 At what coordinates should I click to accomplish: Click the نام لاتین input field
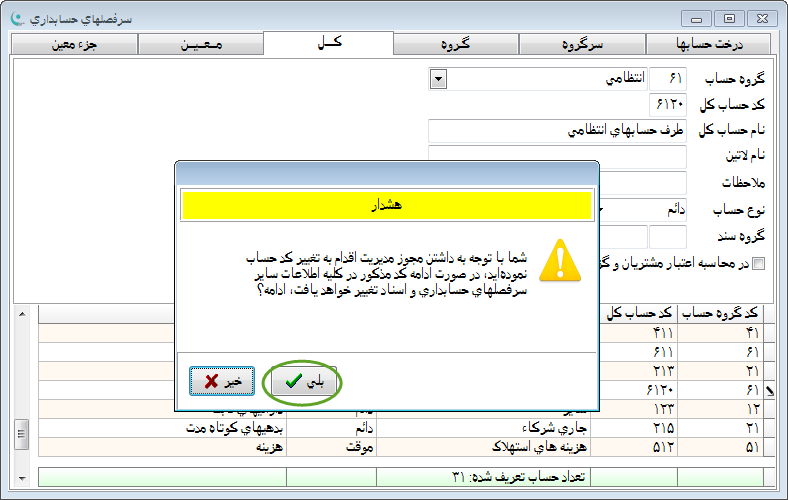coord(557,157)
